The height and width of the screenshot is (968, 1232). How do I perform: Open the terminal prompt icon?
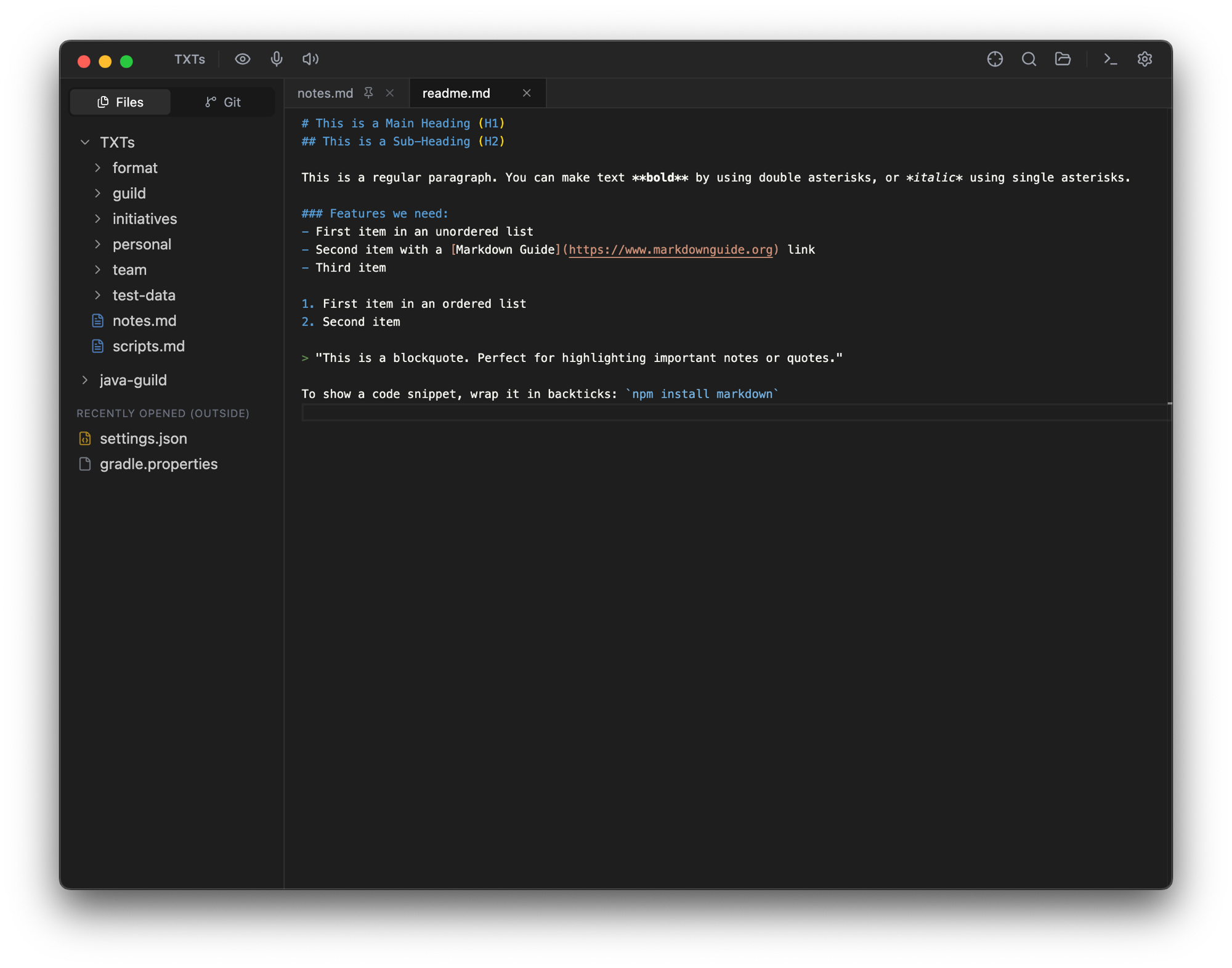click(x=1111, y=59)
